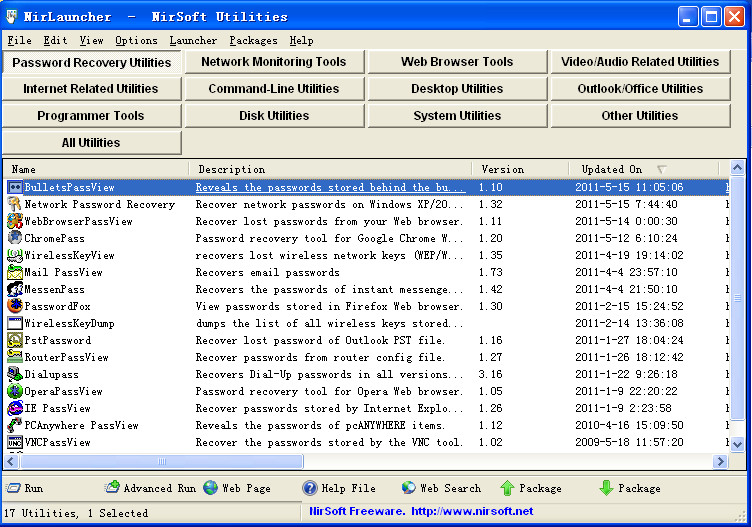
Task: Show the All Utilities category
Action: click(x=91, y=143)
